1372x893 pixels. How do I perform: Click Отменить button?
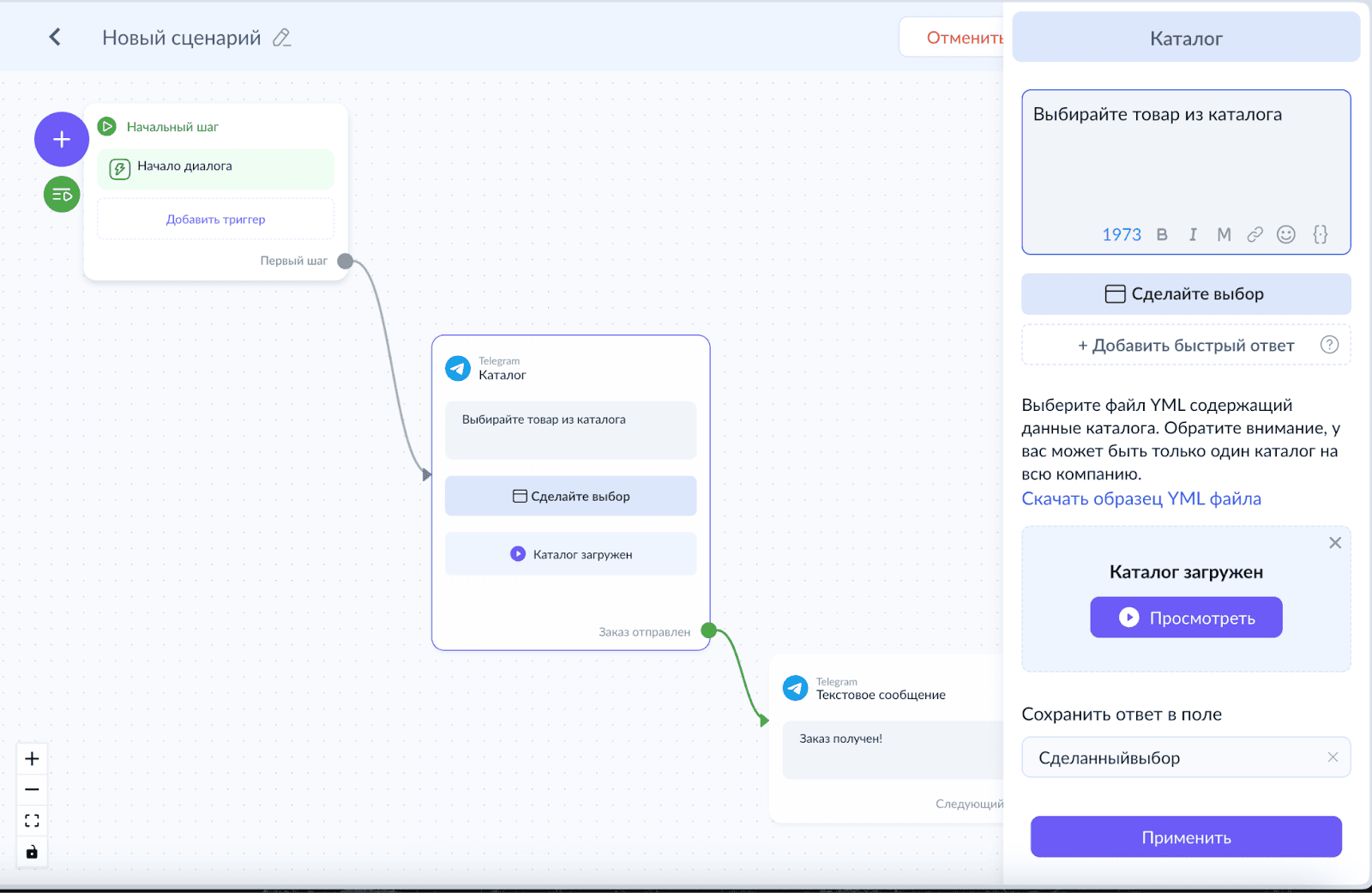[x=952, y=38]
